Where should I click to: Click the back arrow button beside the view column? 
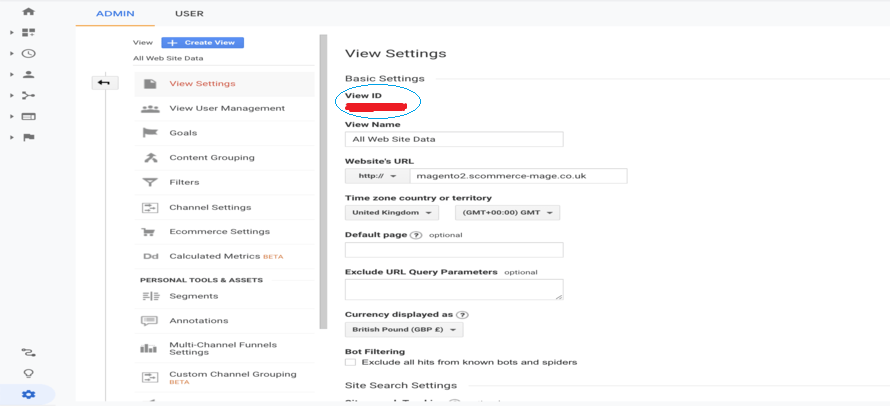[104, 83]
